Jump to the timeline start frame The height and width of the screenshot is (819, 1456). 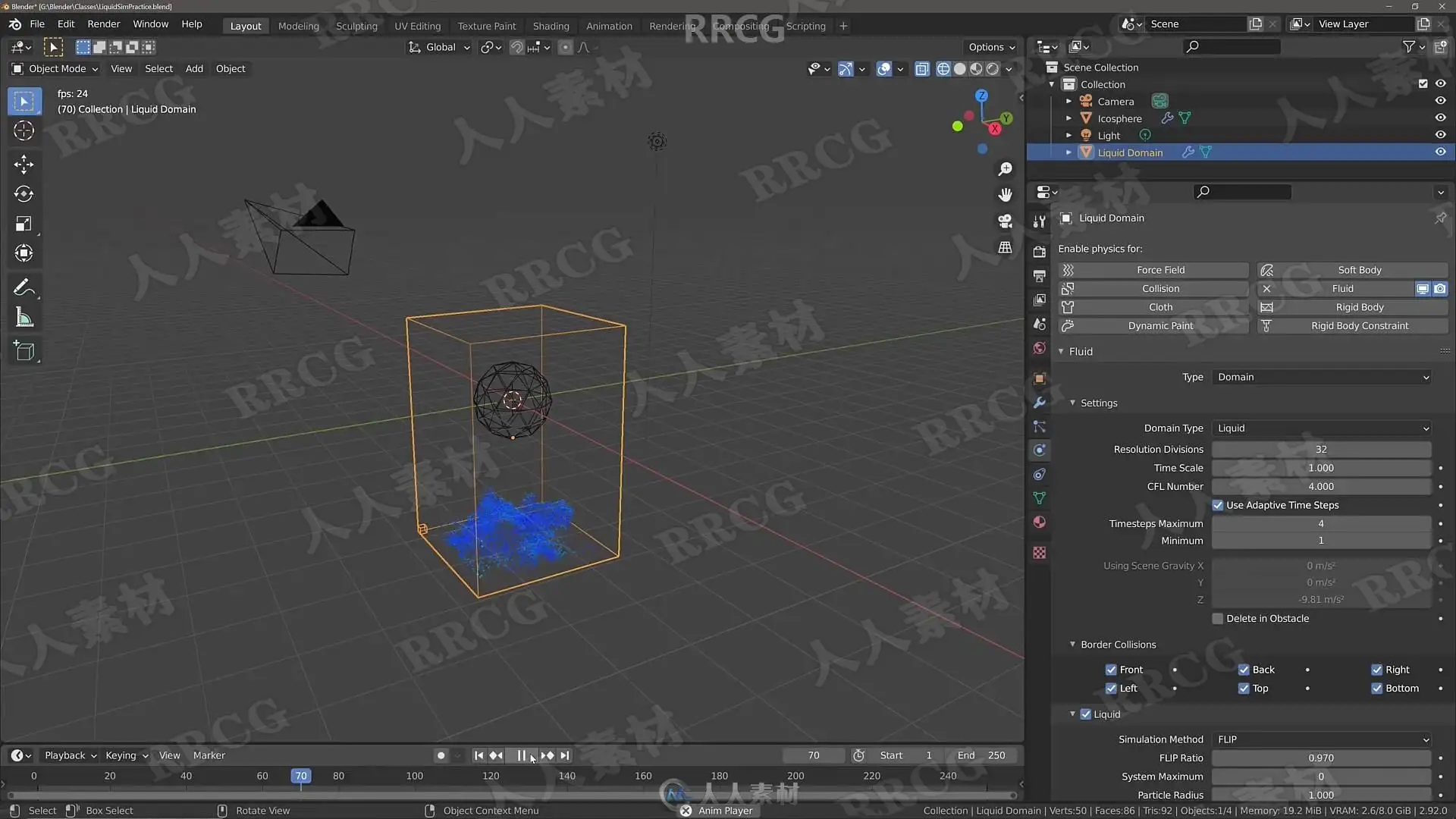(x=479, y=755)
